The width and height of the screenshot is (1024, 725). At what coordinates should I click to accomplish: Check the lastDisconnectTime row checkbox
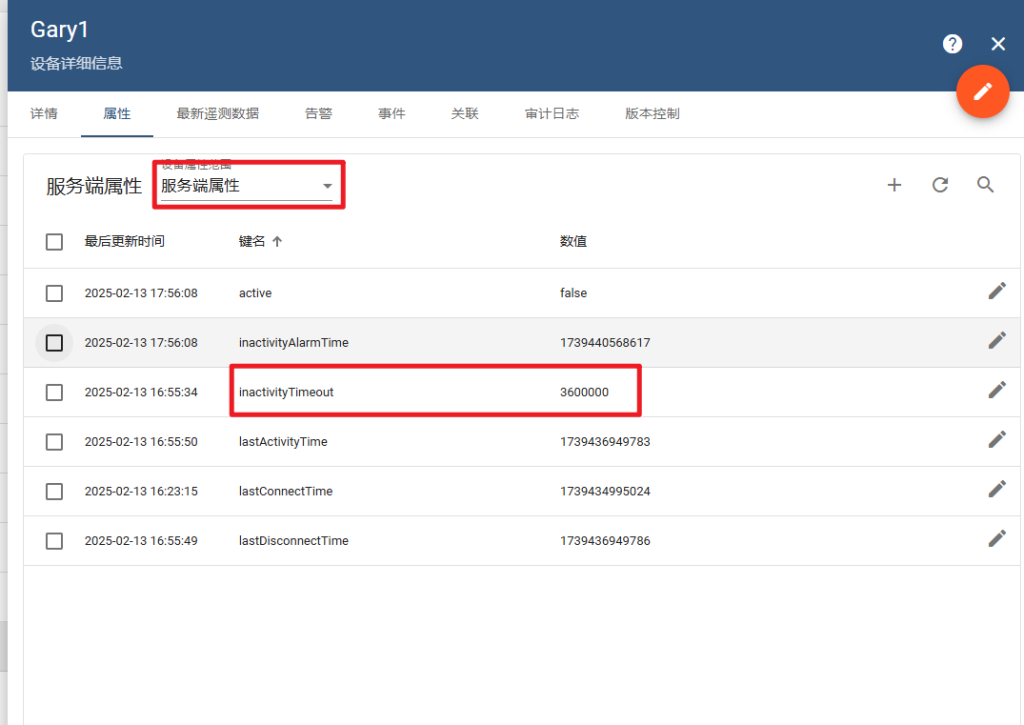54,541
